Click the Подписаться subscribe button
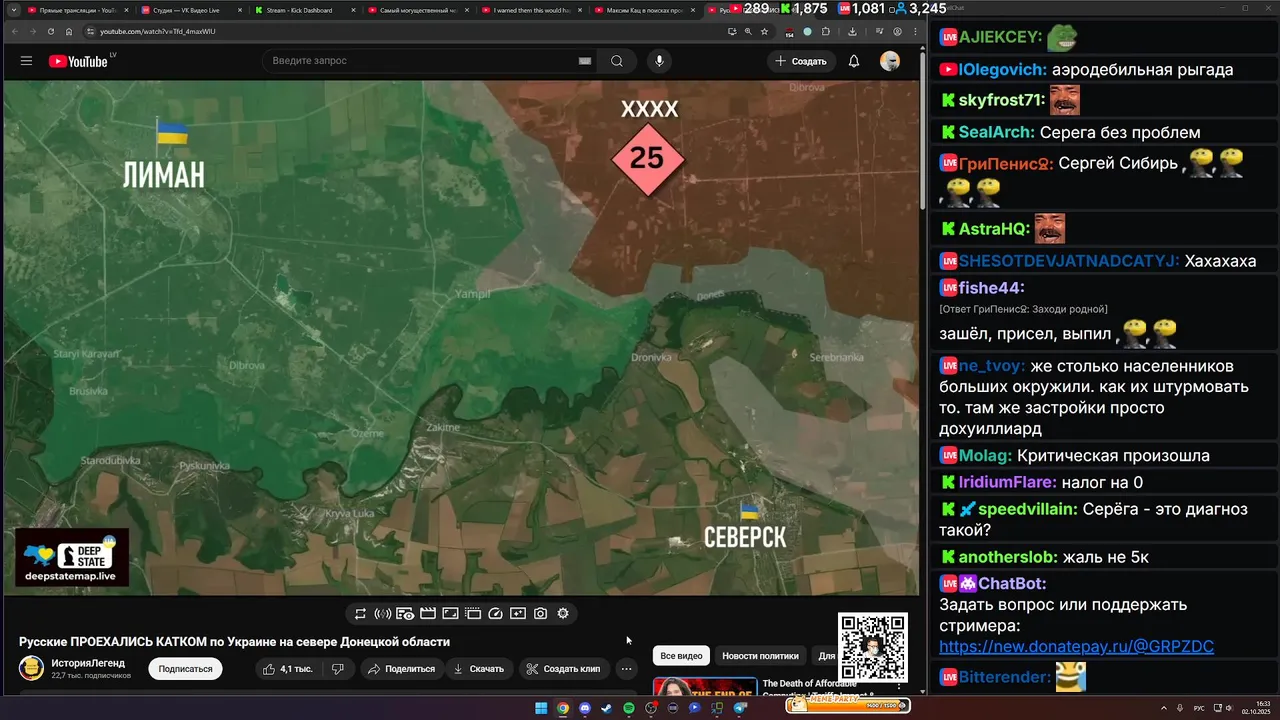Screen dimensions: 1280x720 tap(186, 669)
